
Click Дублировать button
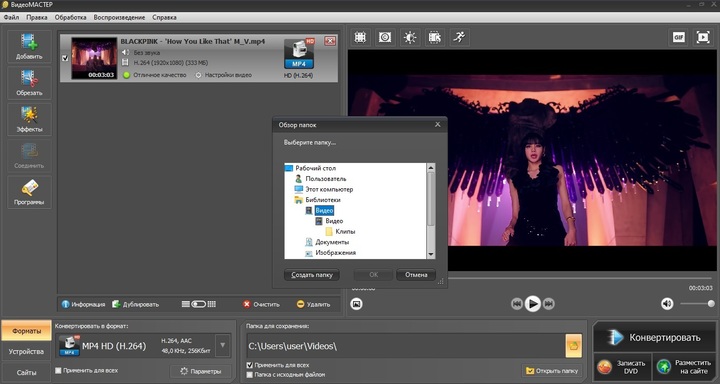click(135, 304)
